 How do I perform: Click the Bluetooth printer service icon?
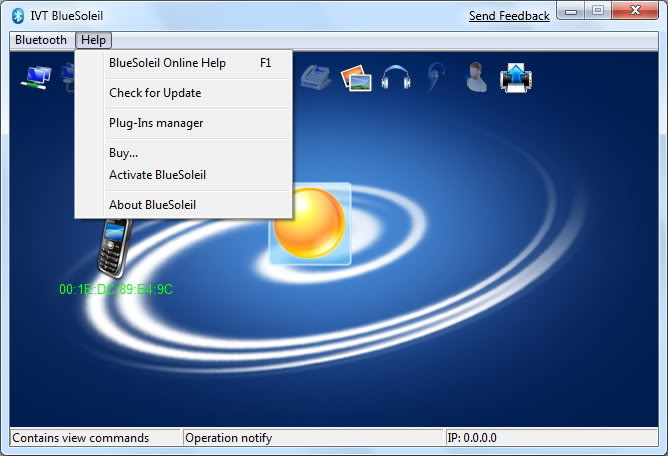pos(516,78)
